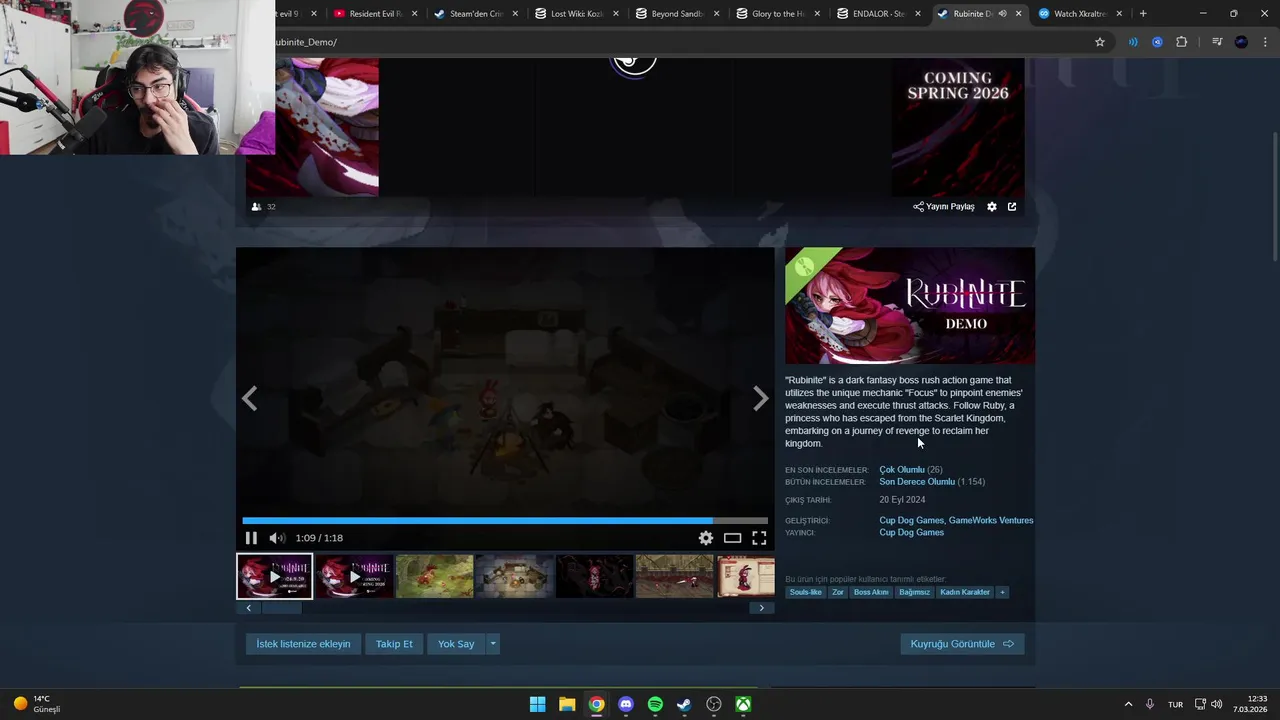
Task: Add a tag with plus button
Action: tap(1002, 592)
